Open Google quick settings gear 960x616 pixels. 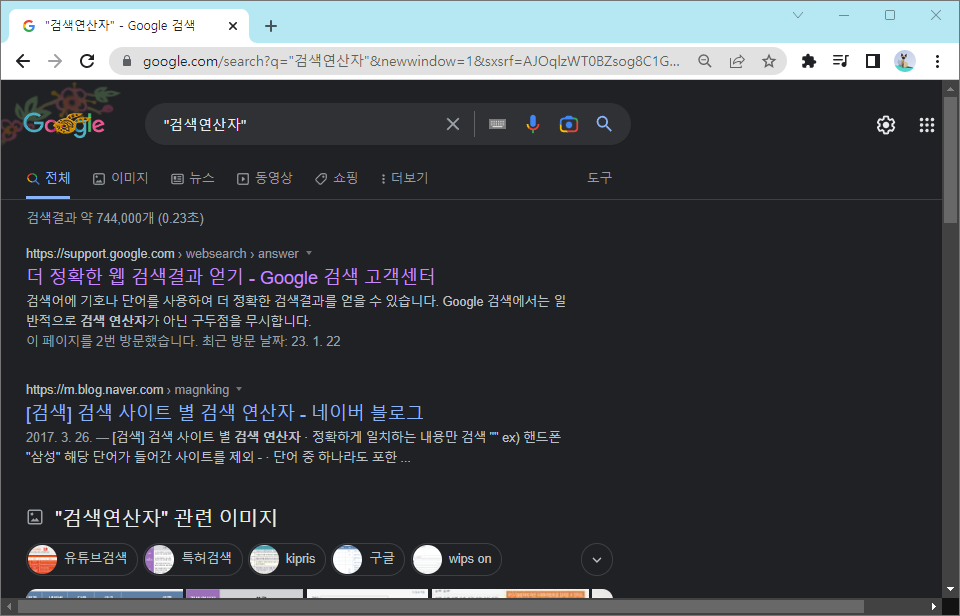[x=886, y=125]
